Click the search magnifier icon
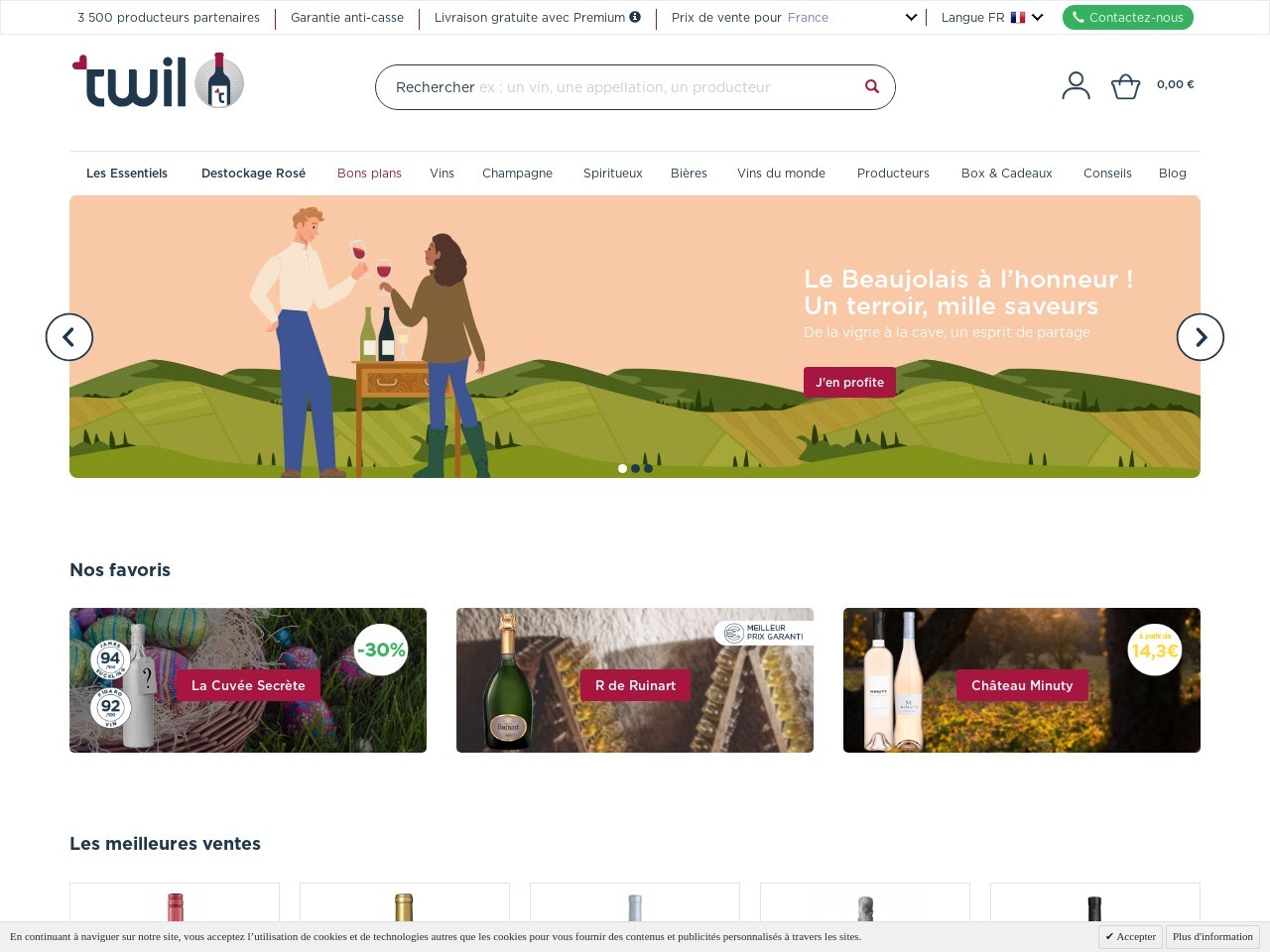The width and height of the screenshot is (1270, 952). (872, 87)
